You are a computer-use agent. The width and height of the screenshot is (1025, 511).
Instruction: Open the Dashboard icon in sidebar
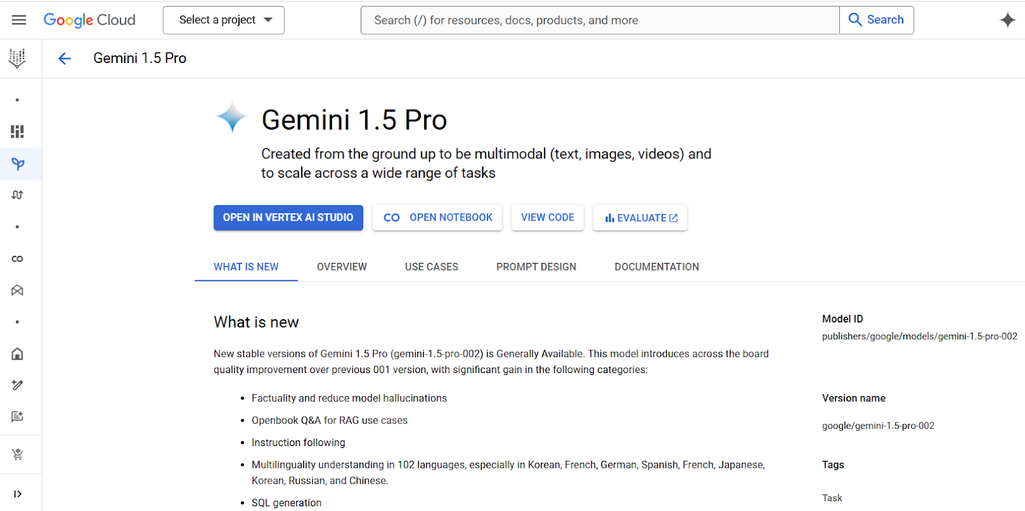18,132
